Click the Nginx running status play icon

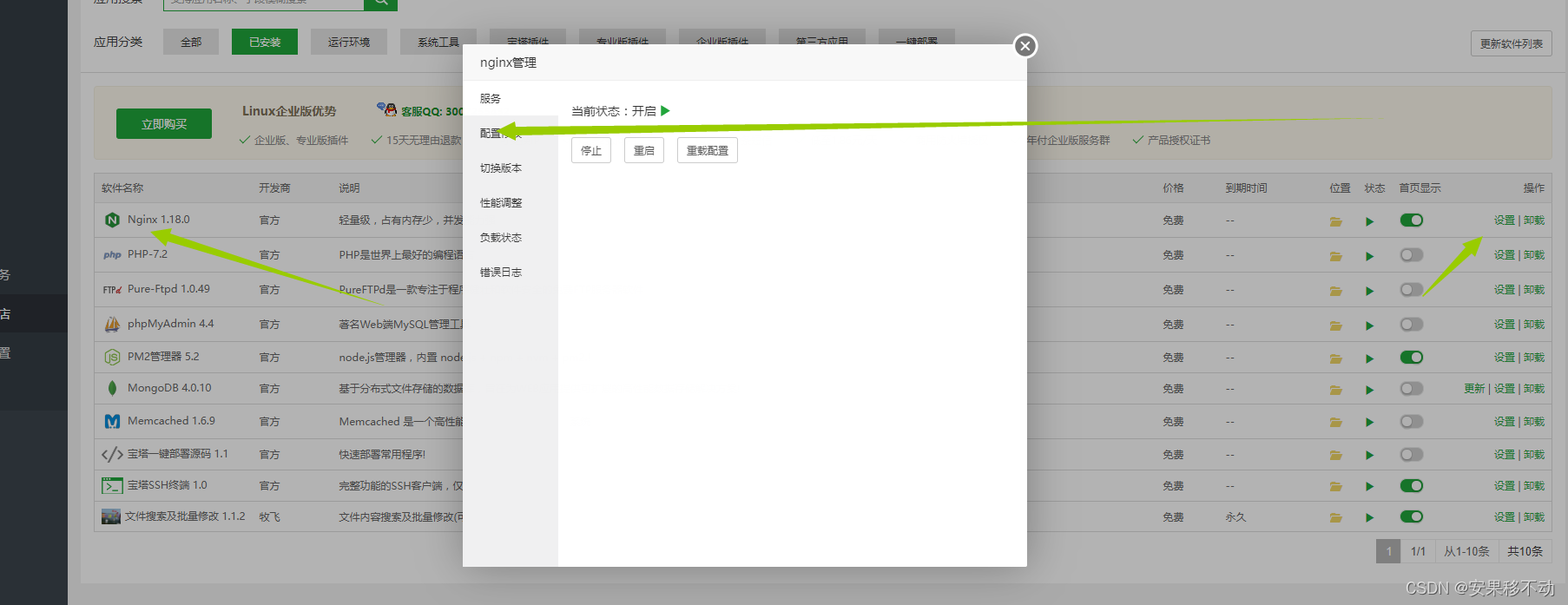pos(1369,221)
